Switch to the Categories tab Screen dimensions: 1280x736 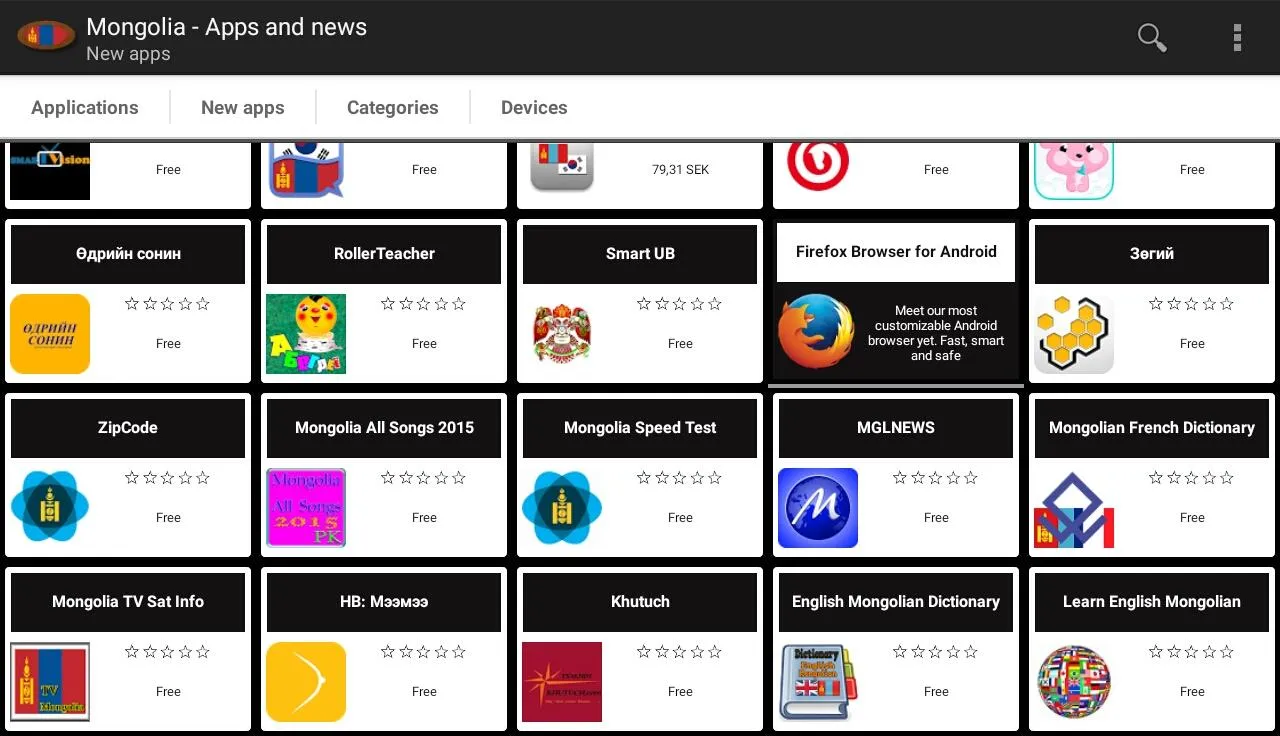(393, 107)
